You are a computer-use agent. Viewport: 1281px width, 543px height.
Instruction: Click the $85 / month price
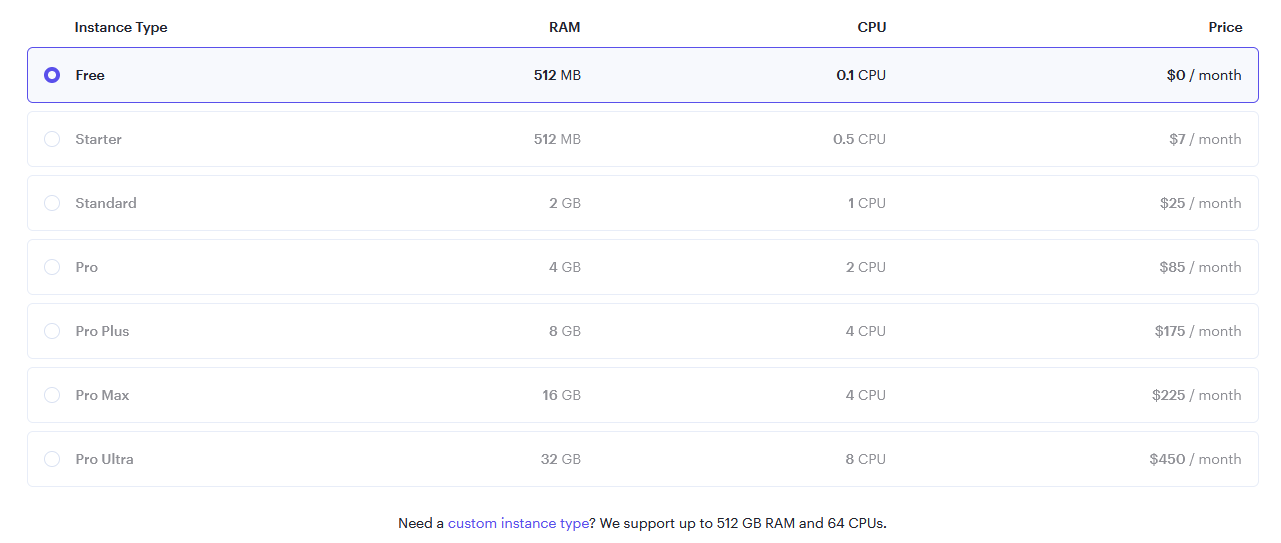tap(1200, 267)
